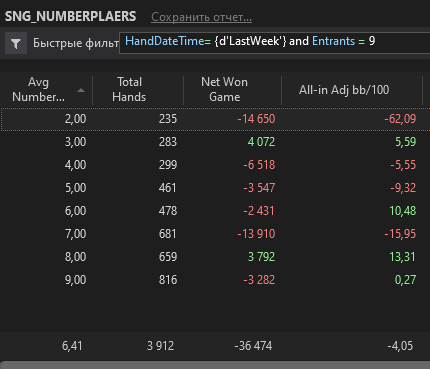The image size is (430, 369).
Task: Click Net Won value -13 910
Action: [256, 234]
